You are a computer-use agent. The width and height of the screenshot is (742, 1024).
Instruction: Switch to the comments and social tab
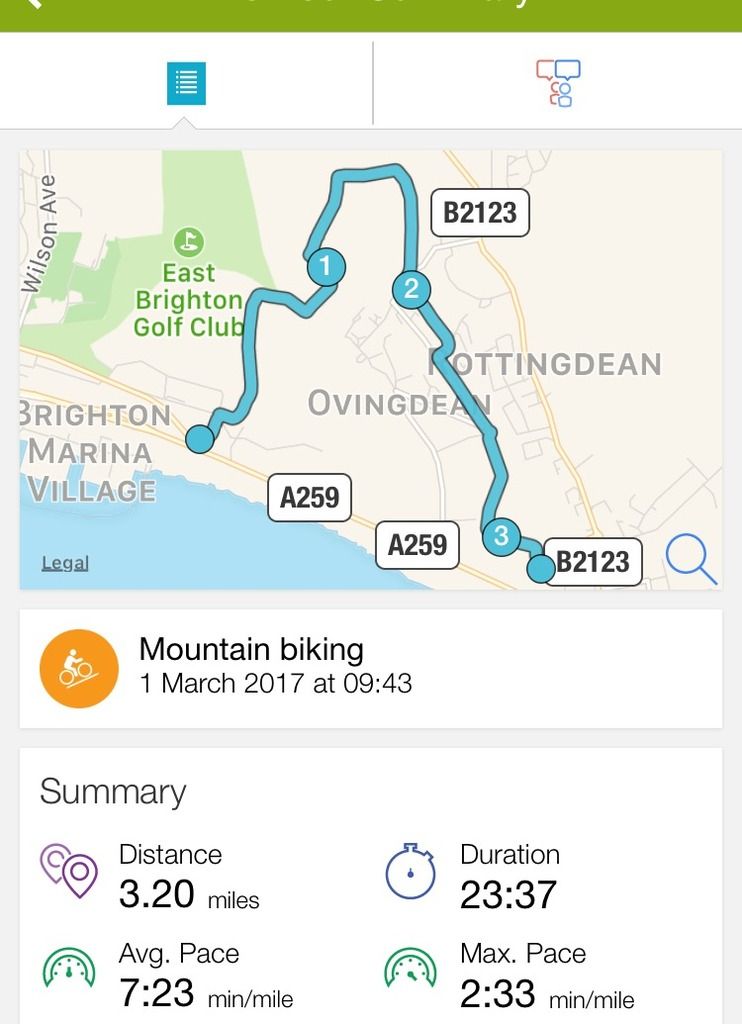(558, 83)
